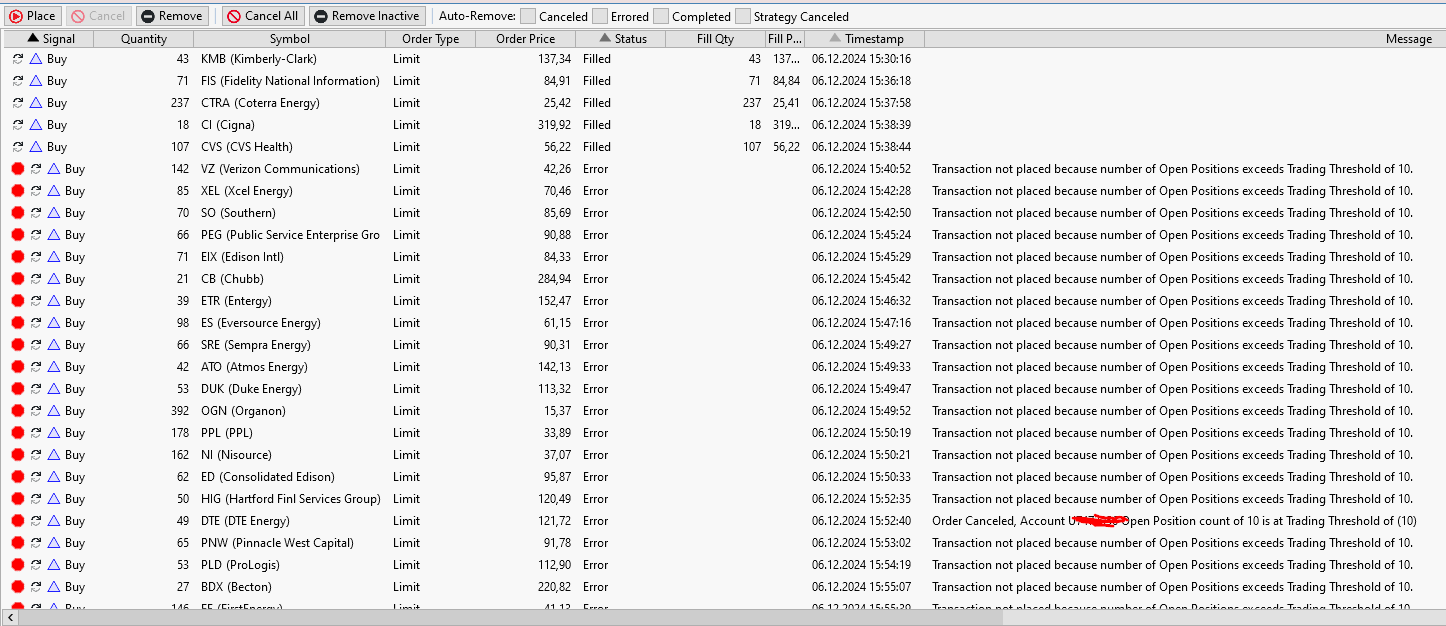Click the blue Buy triangle on the PLD row
Screen dimensions: 1446x626
(54, 565)
